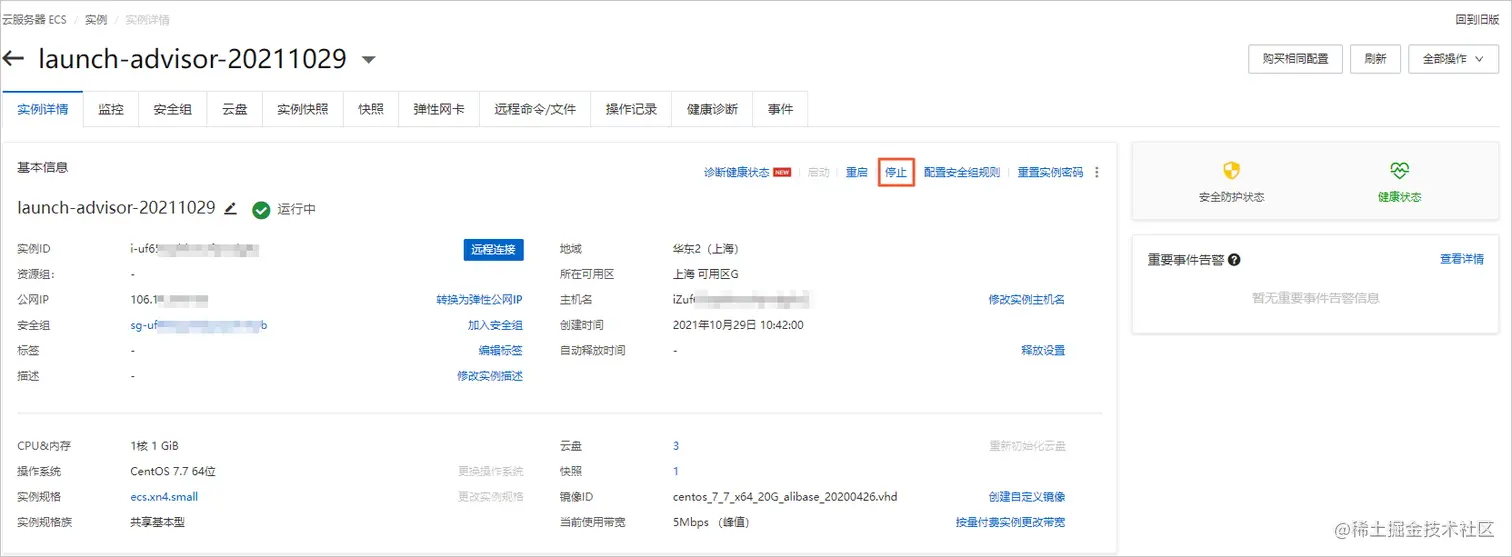The image size is (1512, 557).
Task: Click the zone value 上海 可用区G
Action: (706, 274)
